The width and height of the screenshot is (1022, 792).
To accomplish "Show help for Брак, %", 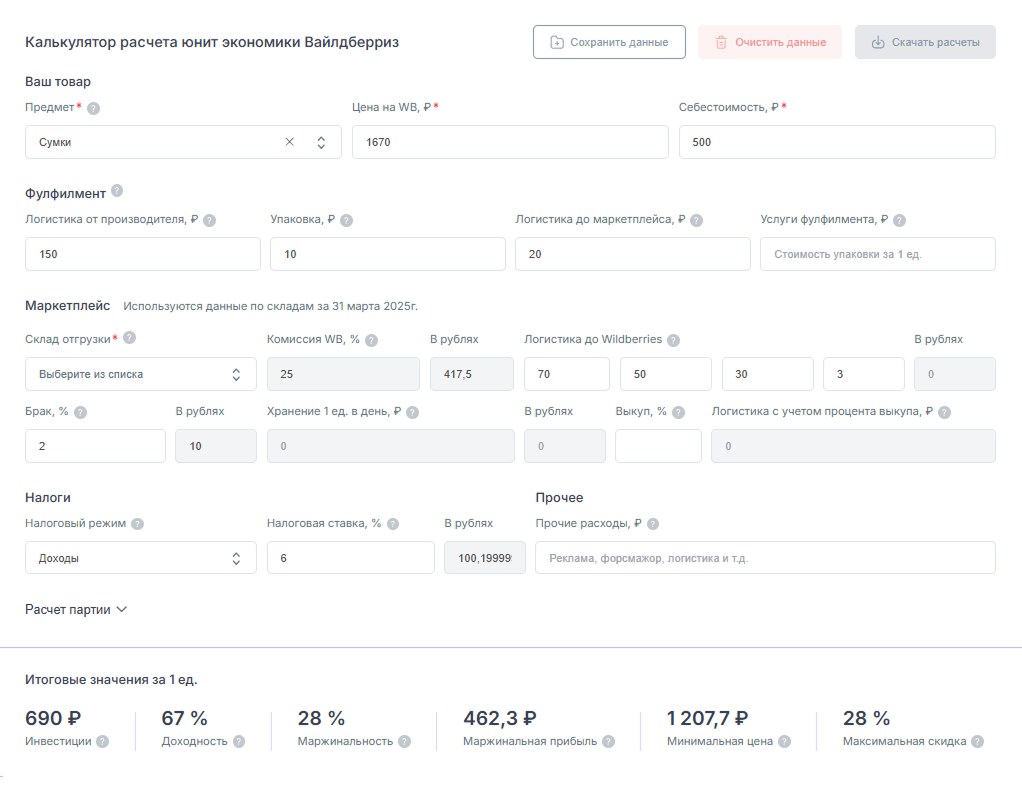I will pos(80,413).
